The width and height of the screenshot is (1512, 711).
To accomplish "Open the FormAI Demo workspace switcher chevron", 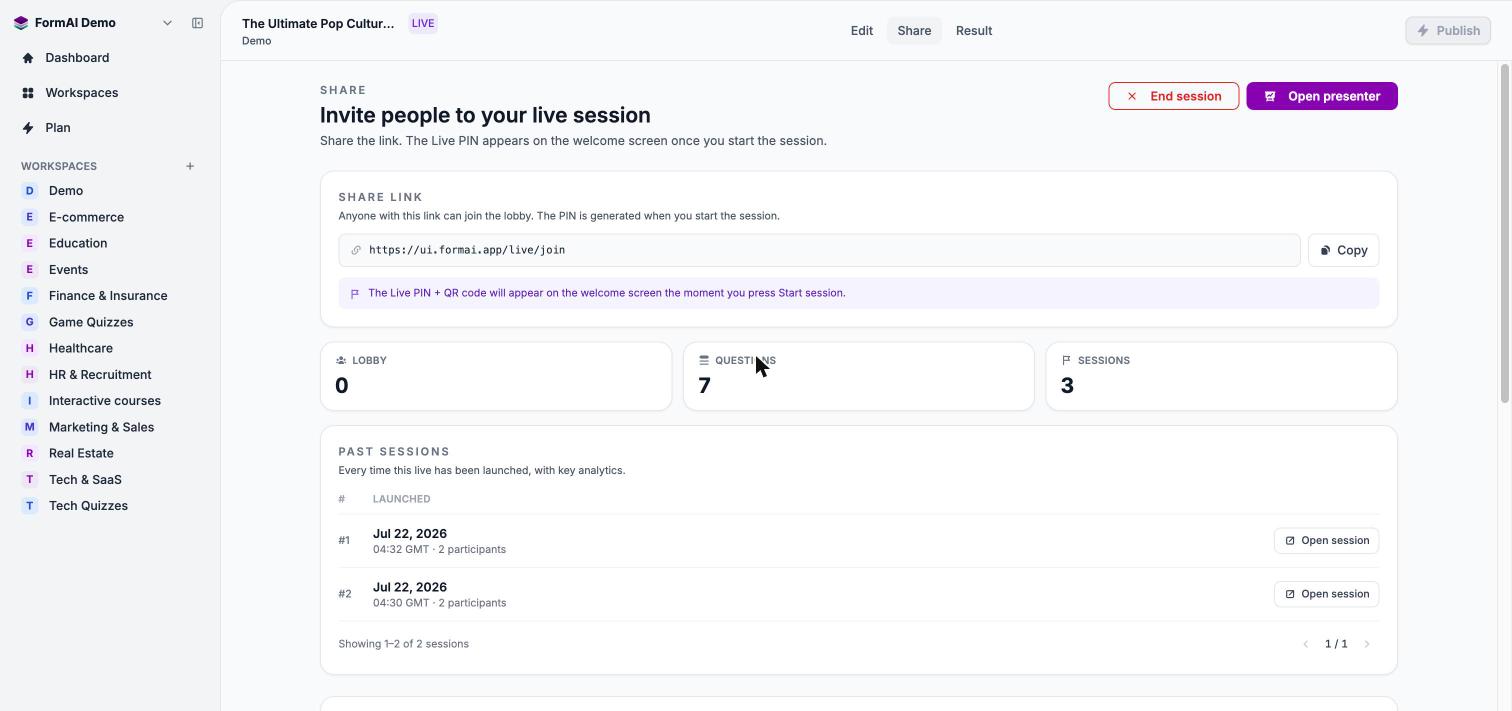I will pyautogui.click(x=167, y=23).
